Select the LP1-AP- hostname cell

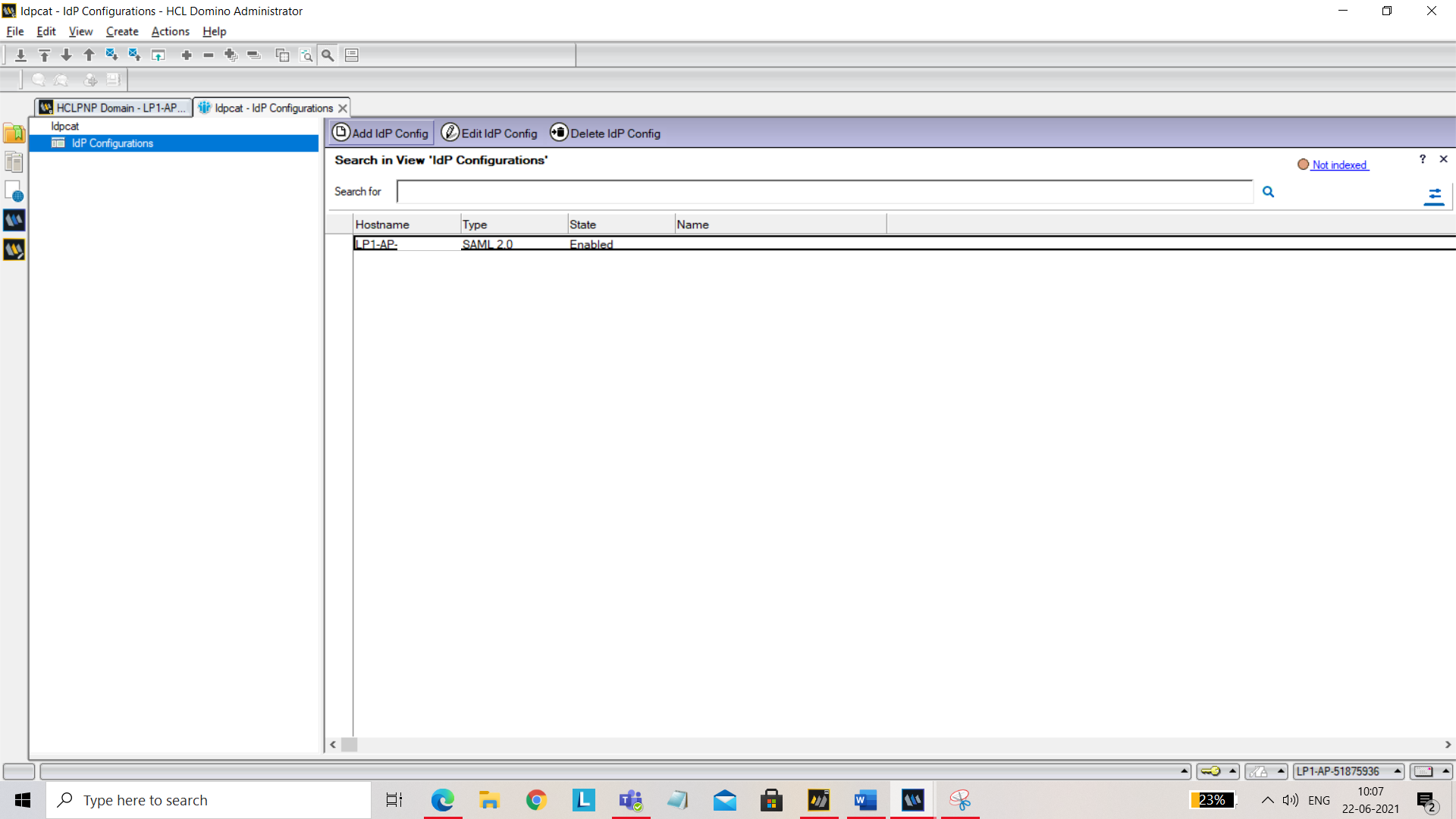[377, 244]
